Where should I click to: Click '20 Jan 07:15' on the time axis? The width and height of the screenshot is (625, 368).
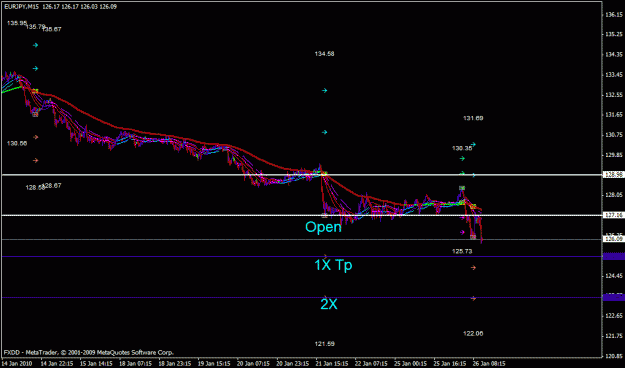pos(253,364)
